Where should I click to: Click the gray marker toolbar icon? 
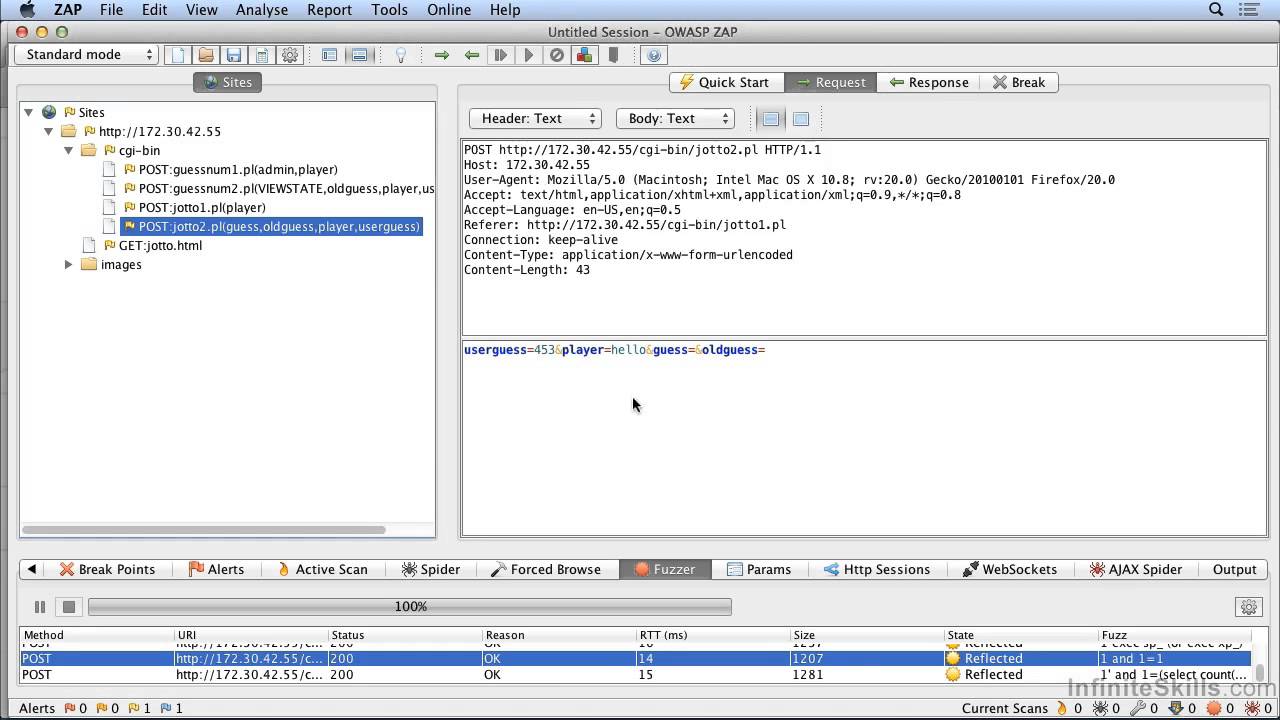tap(614, 55)
